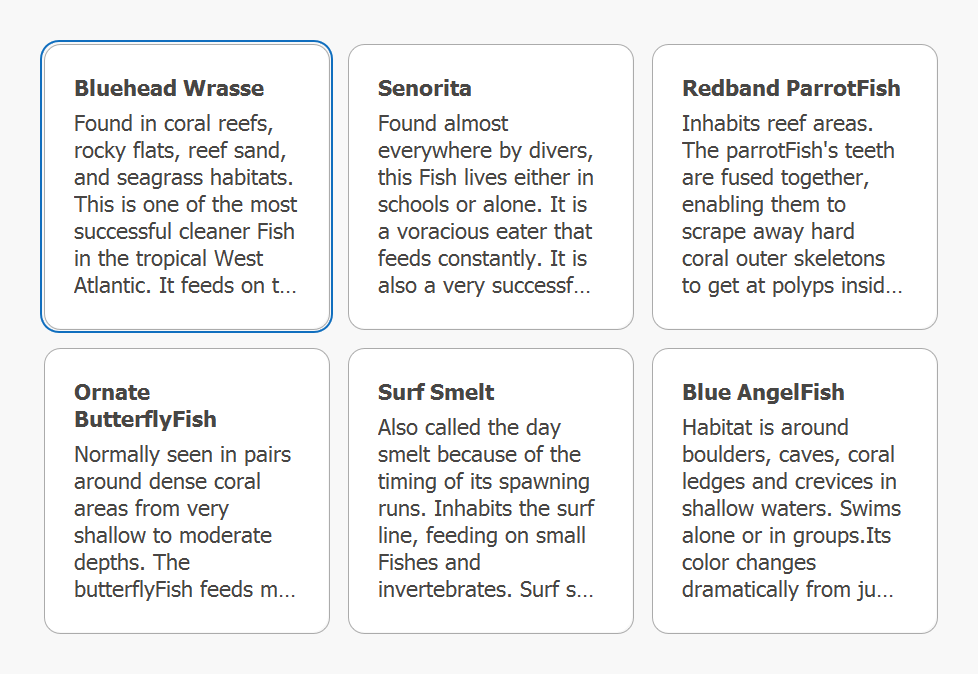Click the truncated line "Atlantic. It feeds on t…"
The width and height of the screenshot is (978, 674).
pos(185,285)
